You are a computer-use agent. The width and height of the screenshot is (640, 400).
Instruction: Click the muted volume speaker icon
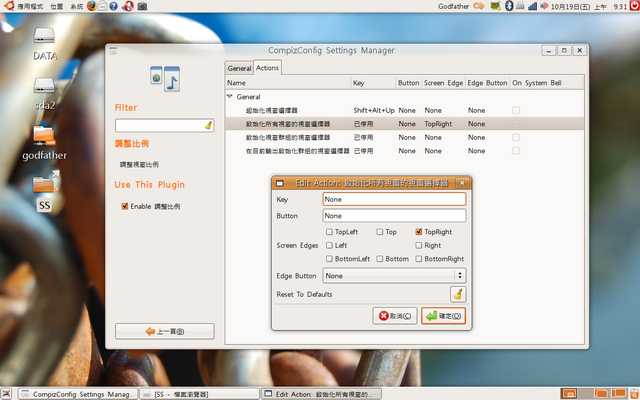point(544,6)
